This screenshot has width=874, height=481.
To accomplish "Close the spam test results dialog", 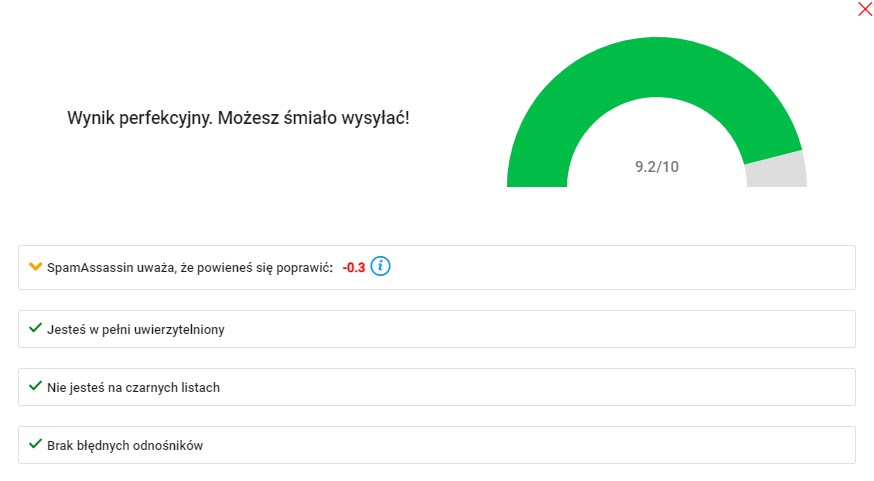I will coord(865,9).
